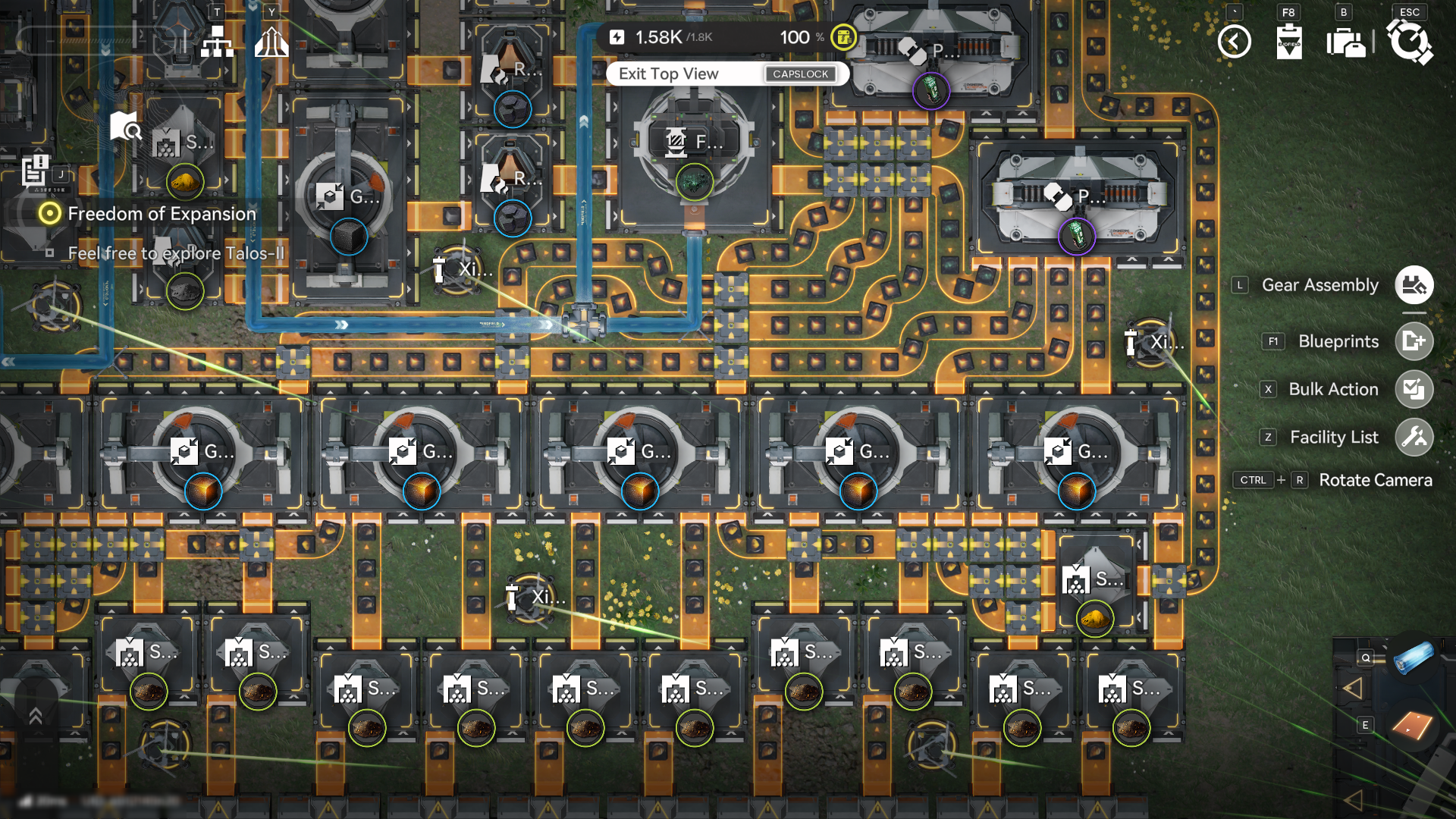Click the outpost upgrade arrows icon
Viewport: 1456px width, 819px height.
click(x=271, y=42)
